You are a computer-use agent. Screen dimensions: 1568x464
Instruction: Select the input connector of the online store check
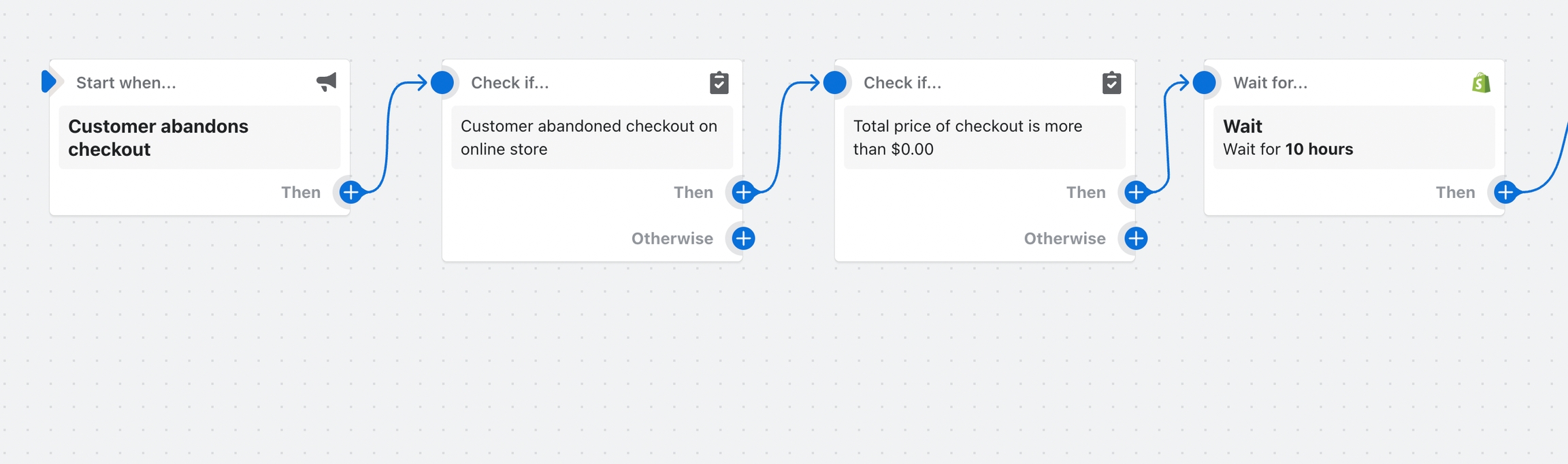(x=442, y=82)
